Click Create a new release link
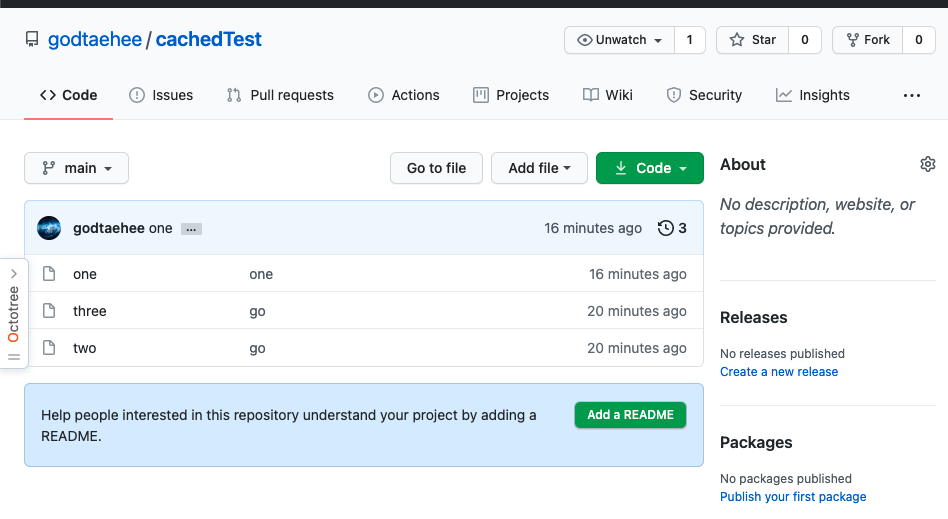Viewport: 948px width, 519px height. [779, 372]
